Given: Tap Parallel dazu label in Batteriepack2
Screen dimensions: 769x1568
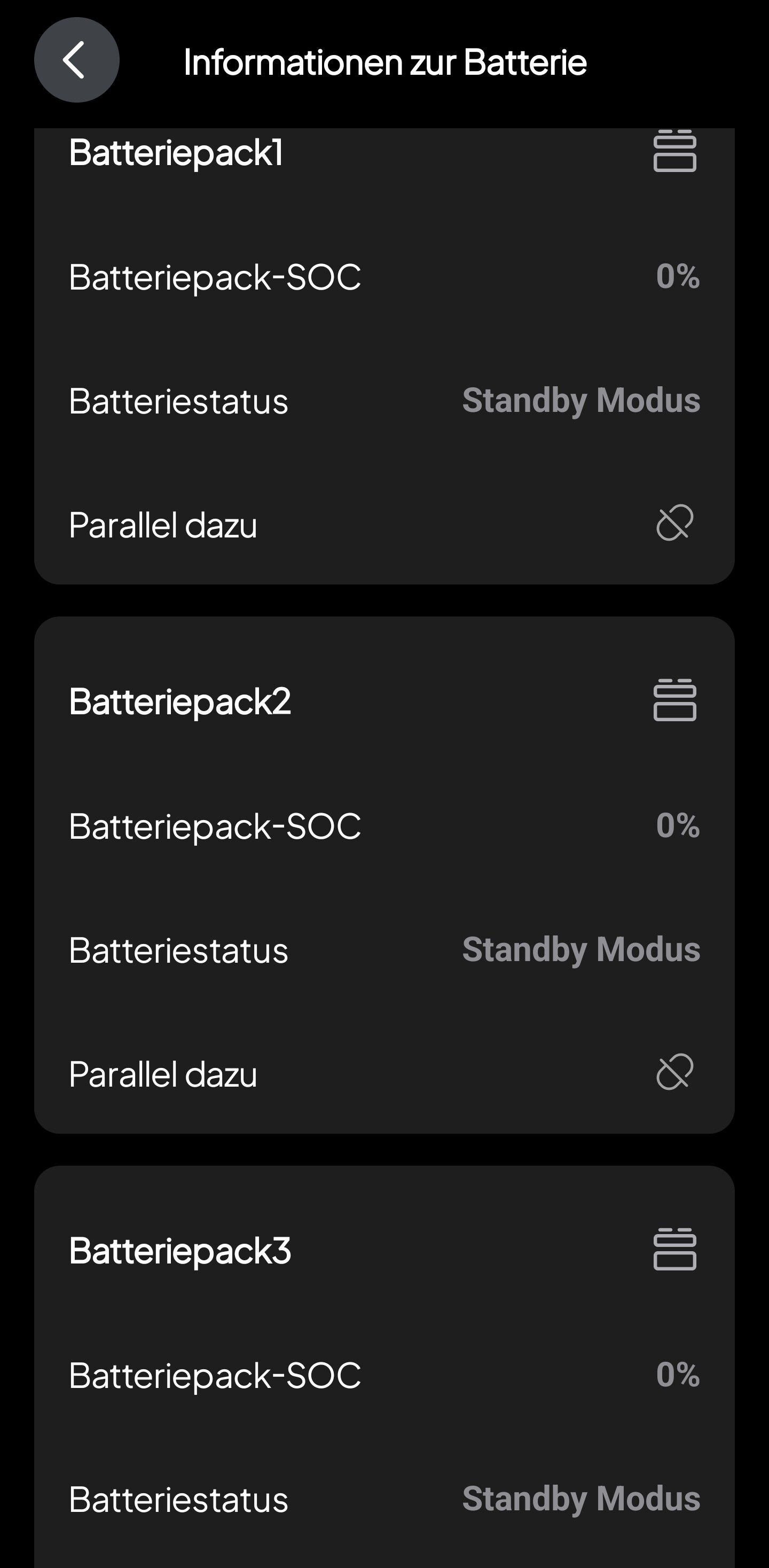Looking at the screenshot, I should [x=163, y=1074].
